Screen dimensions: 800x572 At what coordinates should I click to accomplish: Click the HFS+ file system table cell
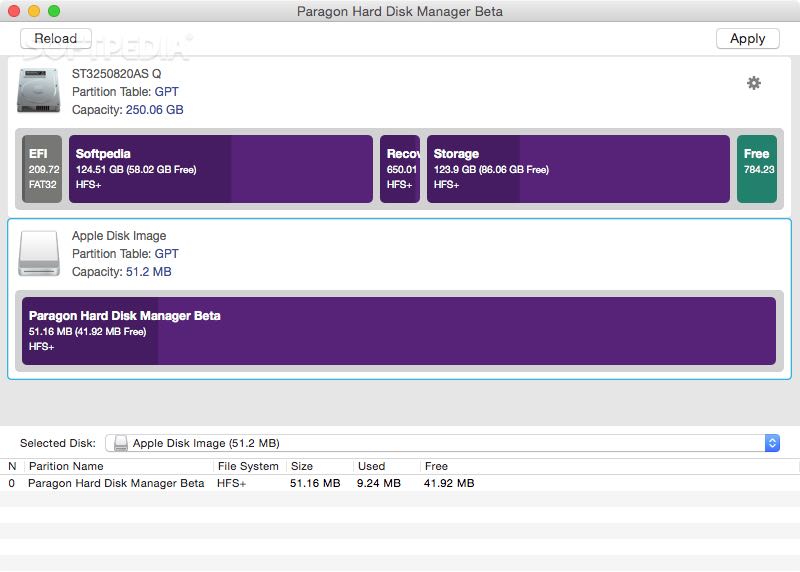[232, 483]
